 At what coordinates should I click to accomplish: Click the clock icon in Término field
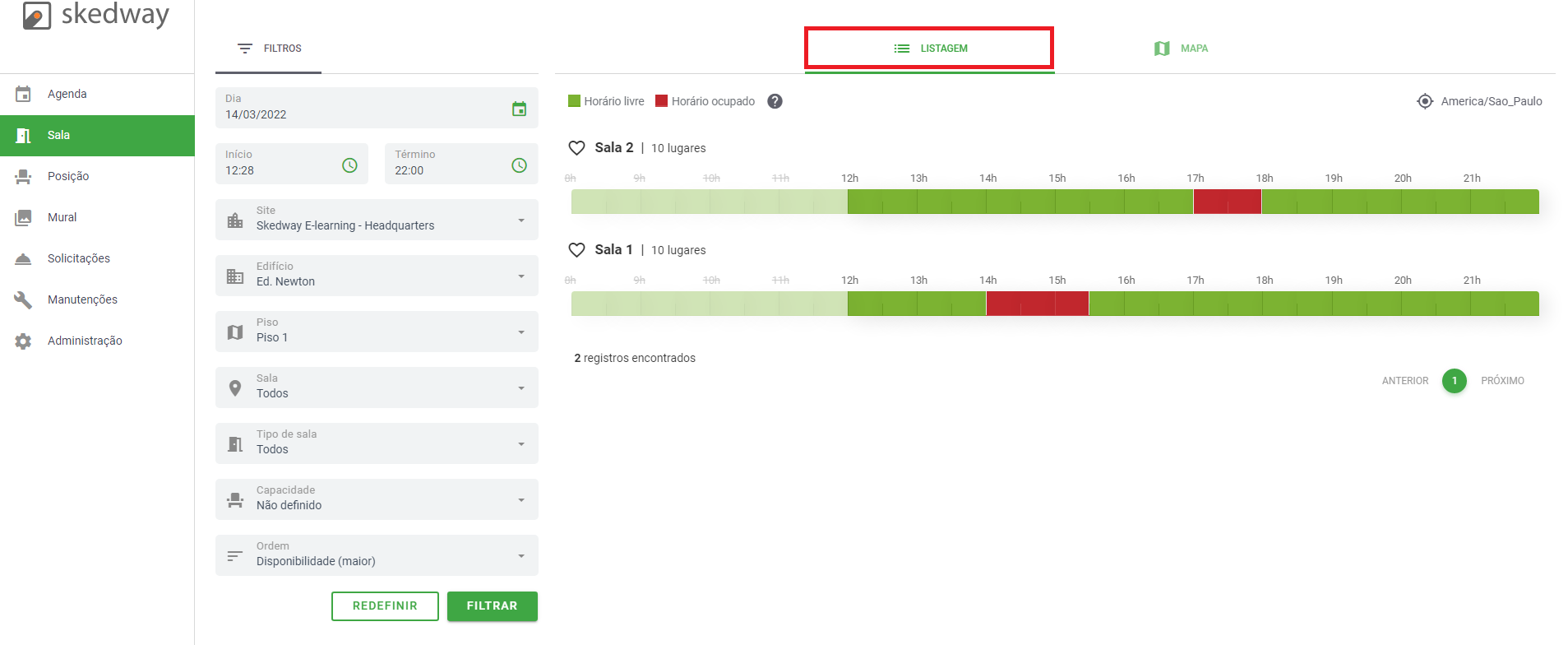coord(519,165)
